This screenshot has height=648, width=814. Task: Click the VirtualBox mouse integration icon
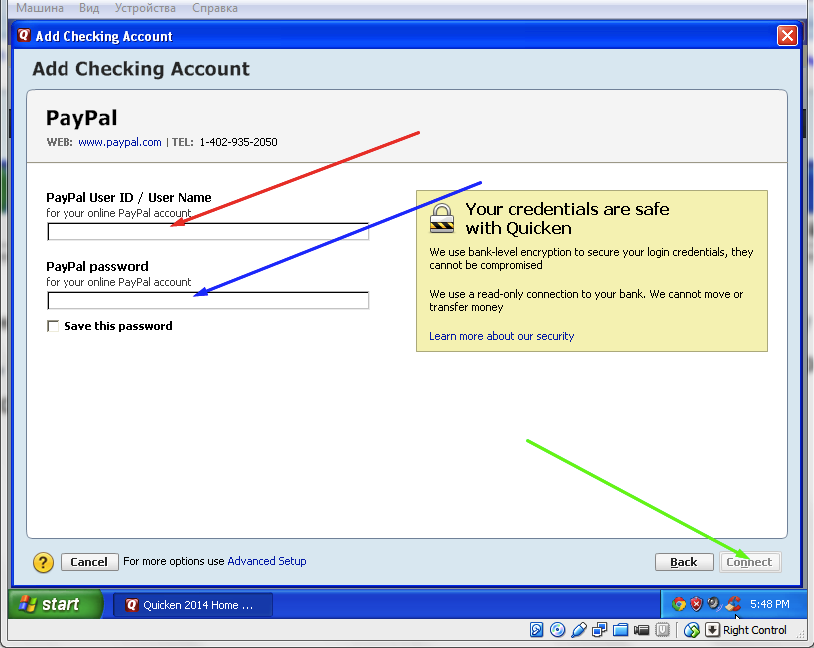click(x=691, y=630)
